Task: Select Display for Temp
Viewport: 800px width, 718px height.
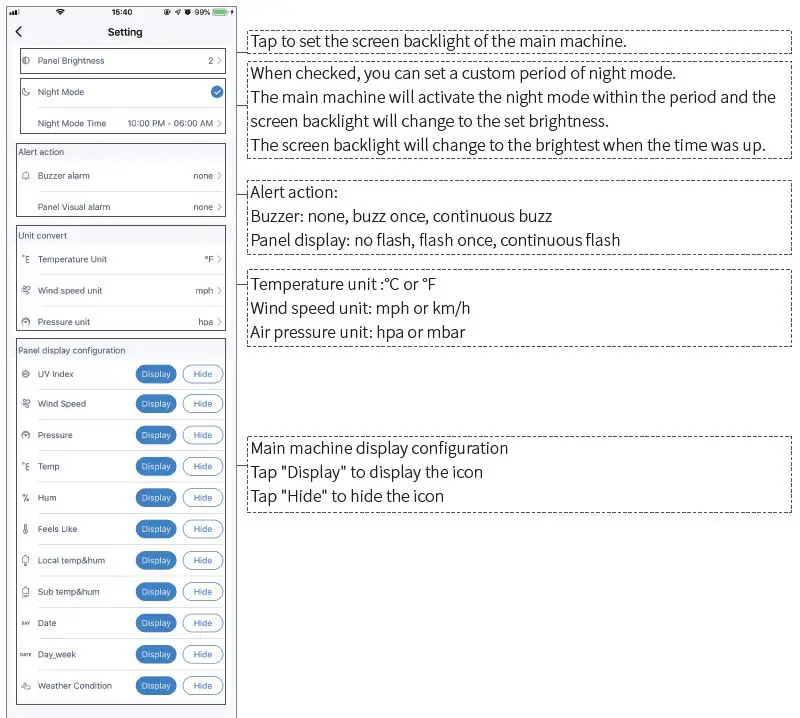Action: coord(156,466)
